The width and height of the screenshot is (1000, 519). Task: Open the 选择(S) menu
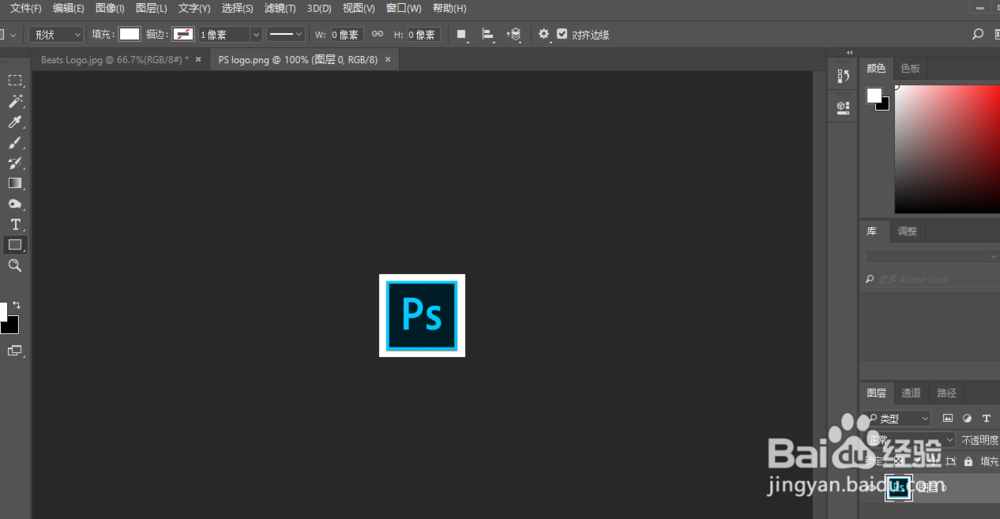click(x=237, y=8)
